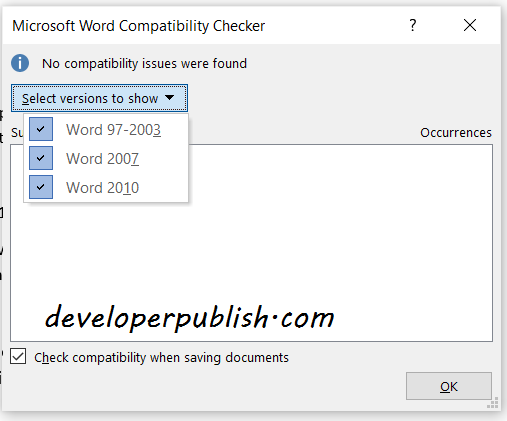Click the Occurrences column header

[456, 133]
